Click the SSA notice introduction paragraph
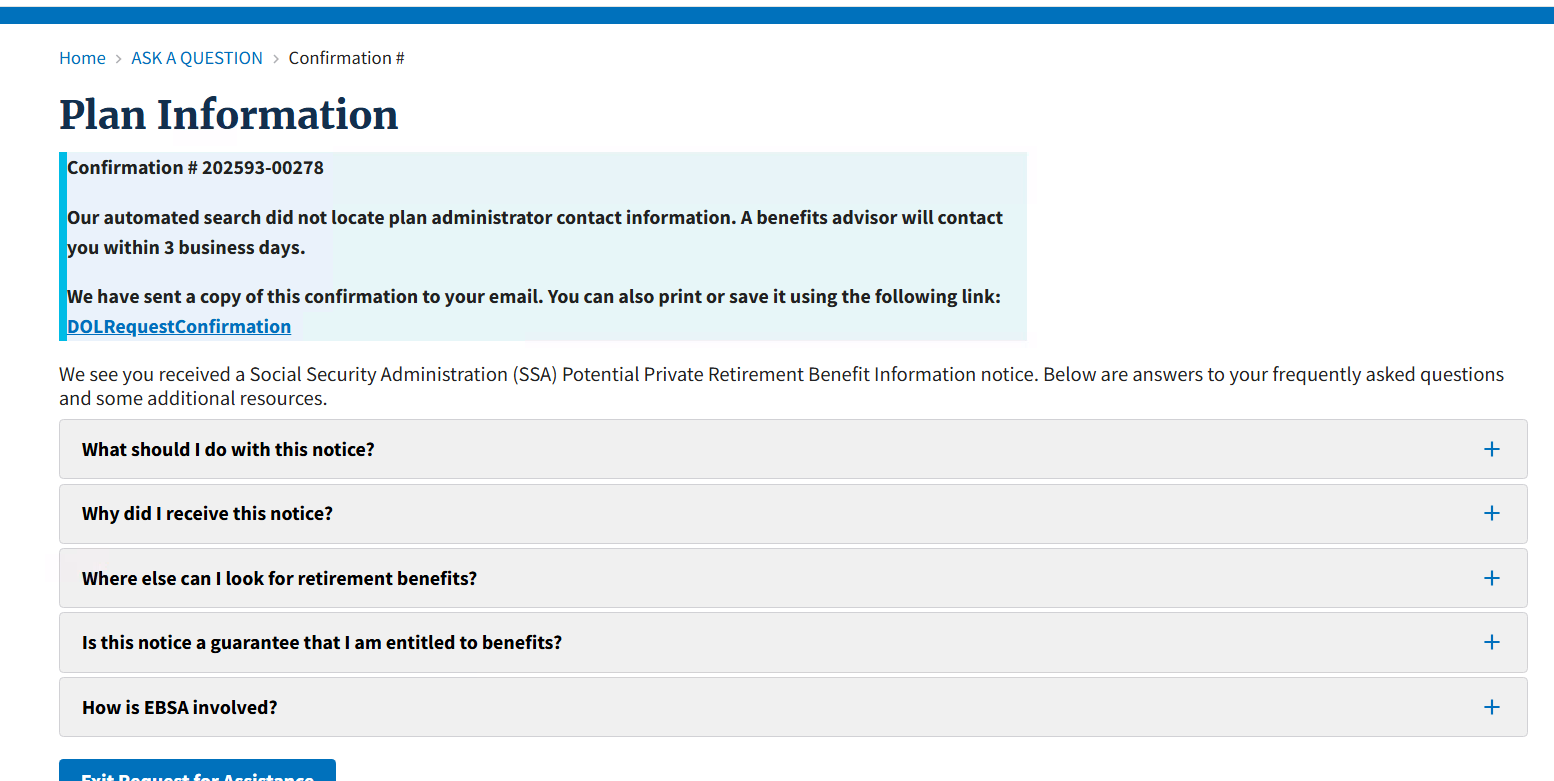Viewport: 1554px width, 781px height. point(780,386)
